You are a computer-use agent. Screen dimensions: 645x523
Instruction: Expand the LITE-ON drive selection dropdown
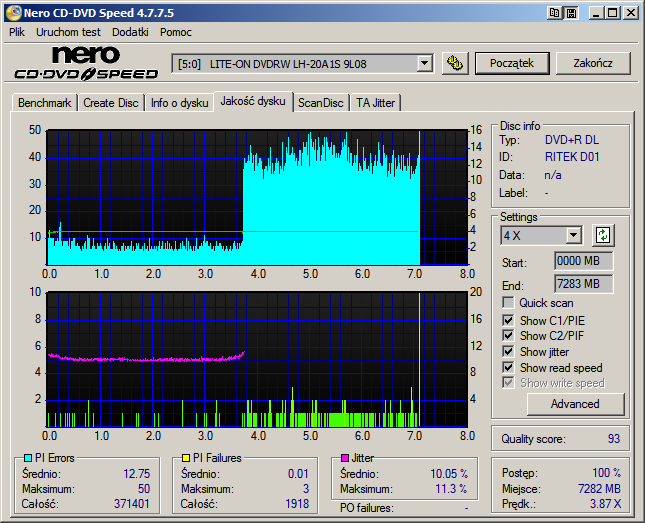[424, 64]
